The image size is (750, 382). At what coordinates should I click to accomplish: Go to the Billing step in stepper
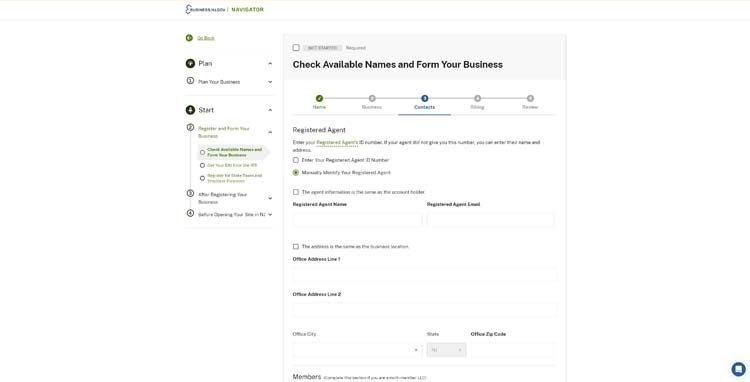point(477,102)
